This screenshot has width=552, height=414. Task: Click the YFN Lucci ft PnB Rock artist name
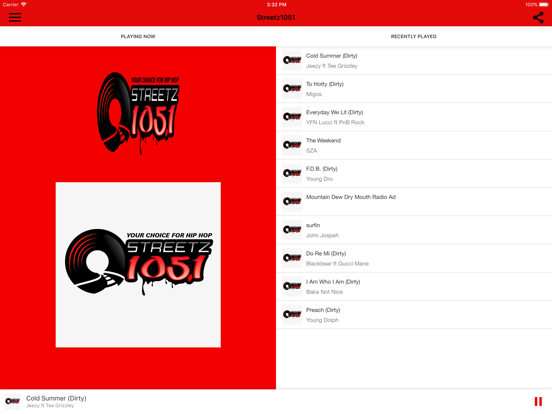click(335, 123)
